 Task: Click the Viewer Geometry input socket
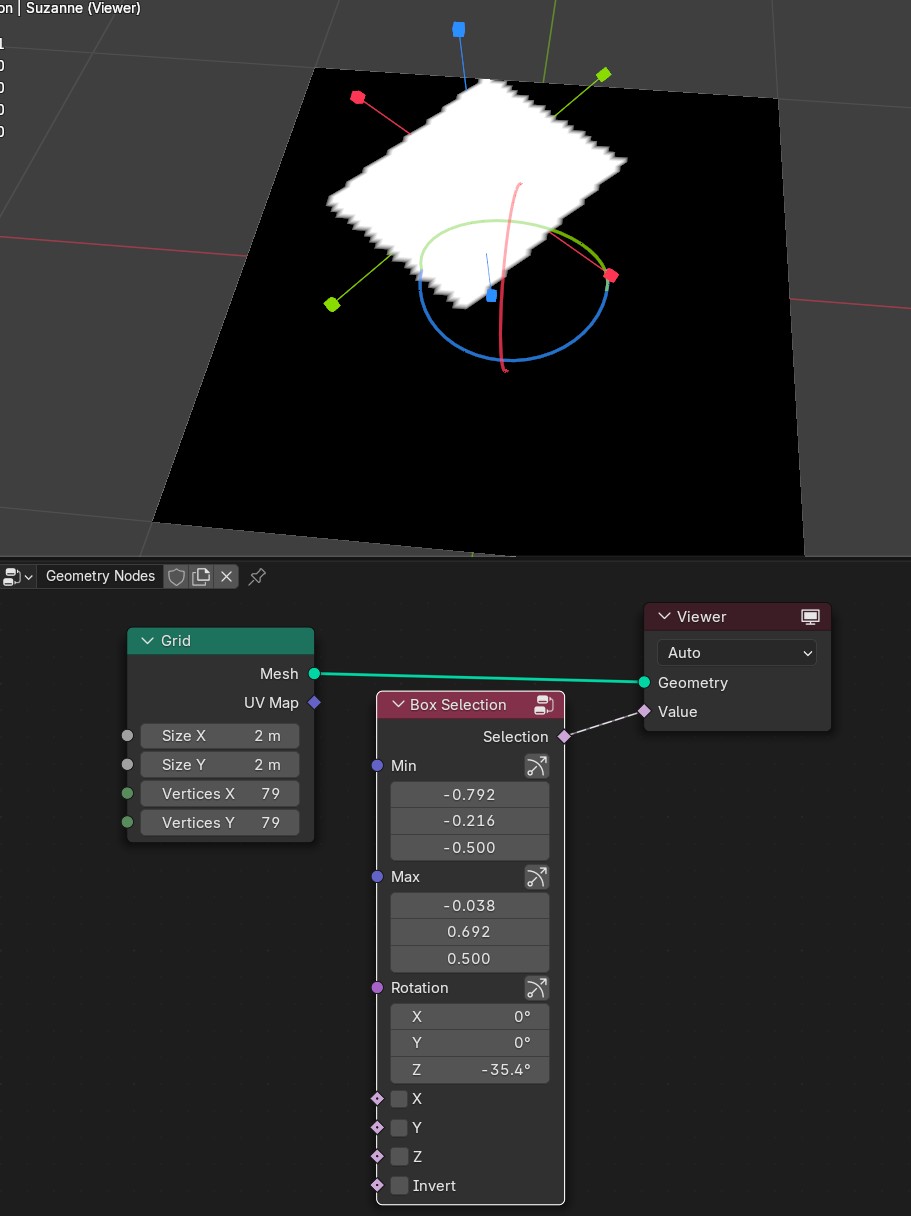tap(644, 683)
